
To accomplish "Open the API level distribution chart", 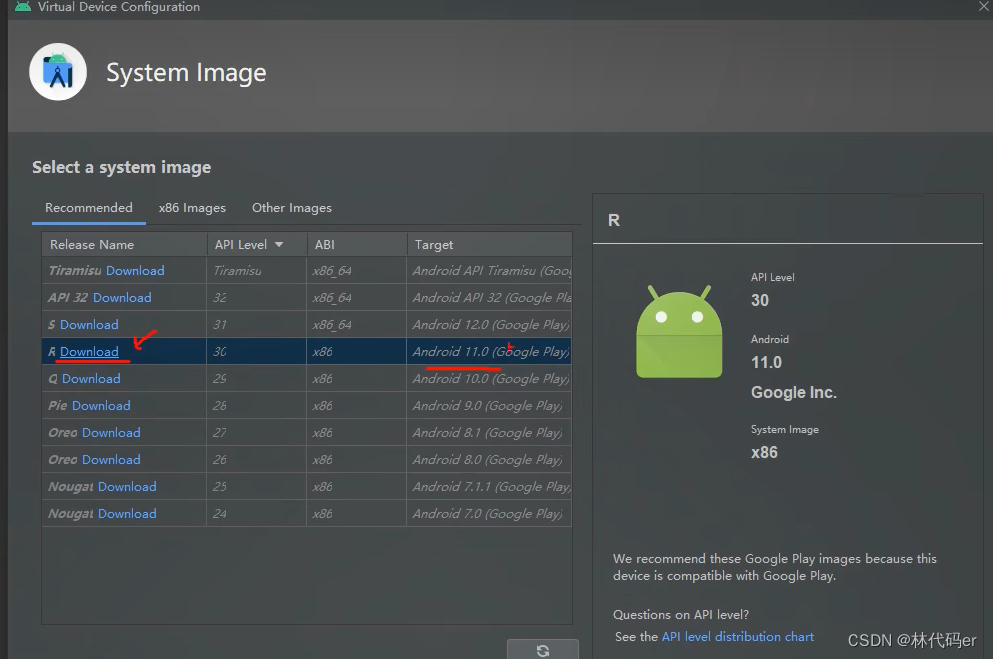I will tap(738, 636).
